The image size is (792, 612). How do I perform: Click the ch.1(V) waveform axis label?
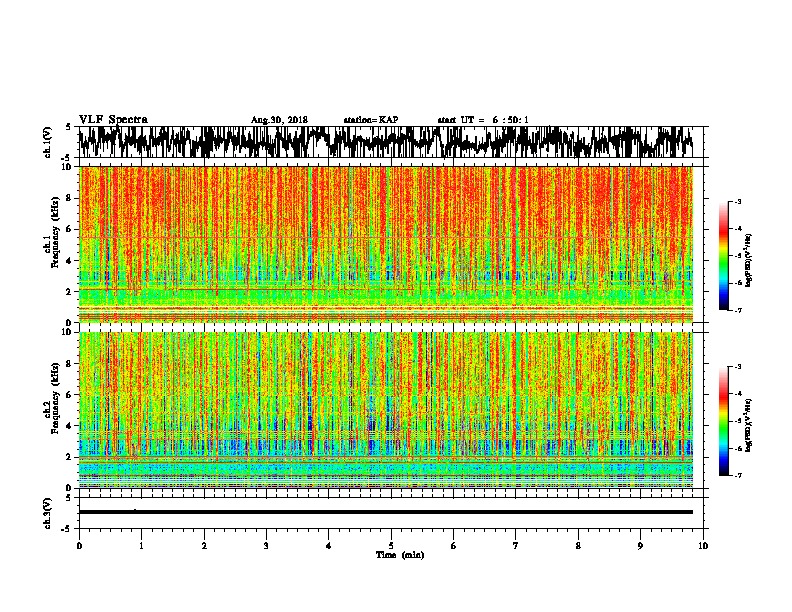(48, 142)
